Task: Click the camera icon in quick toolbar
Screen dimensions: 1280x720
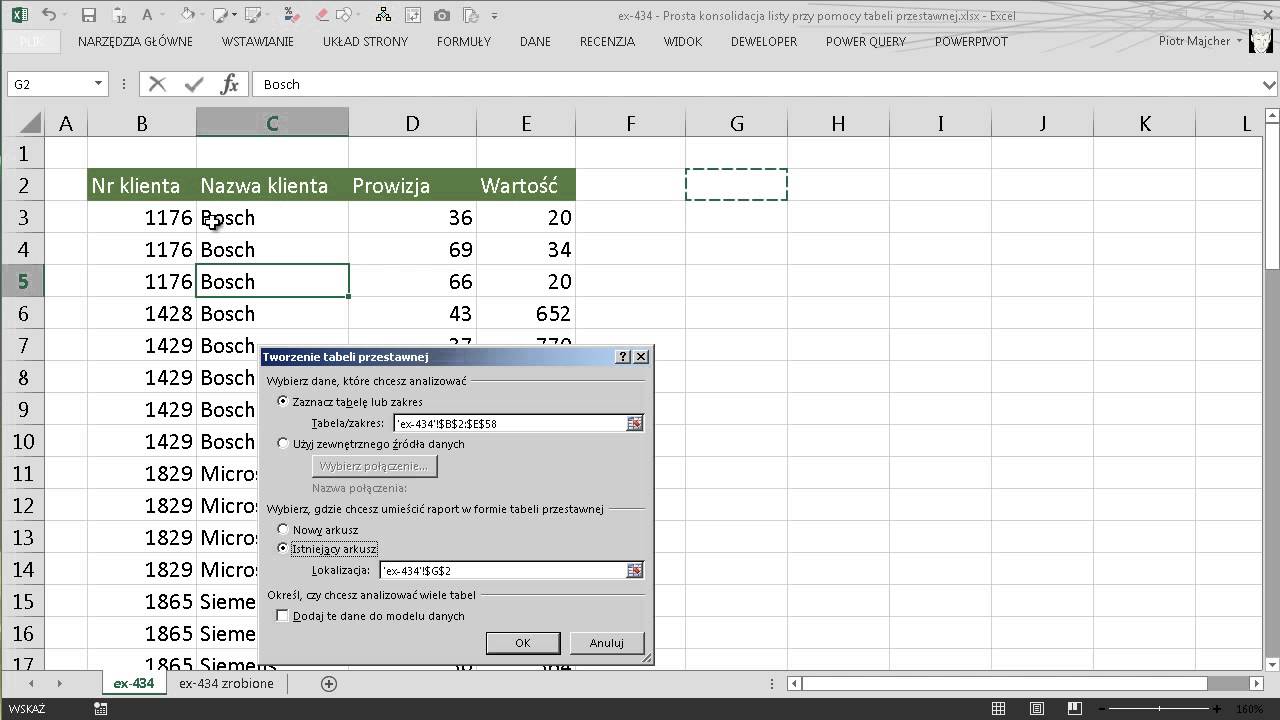Action: point(442,15)
